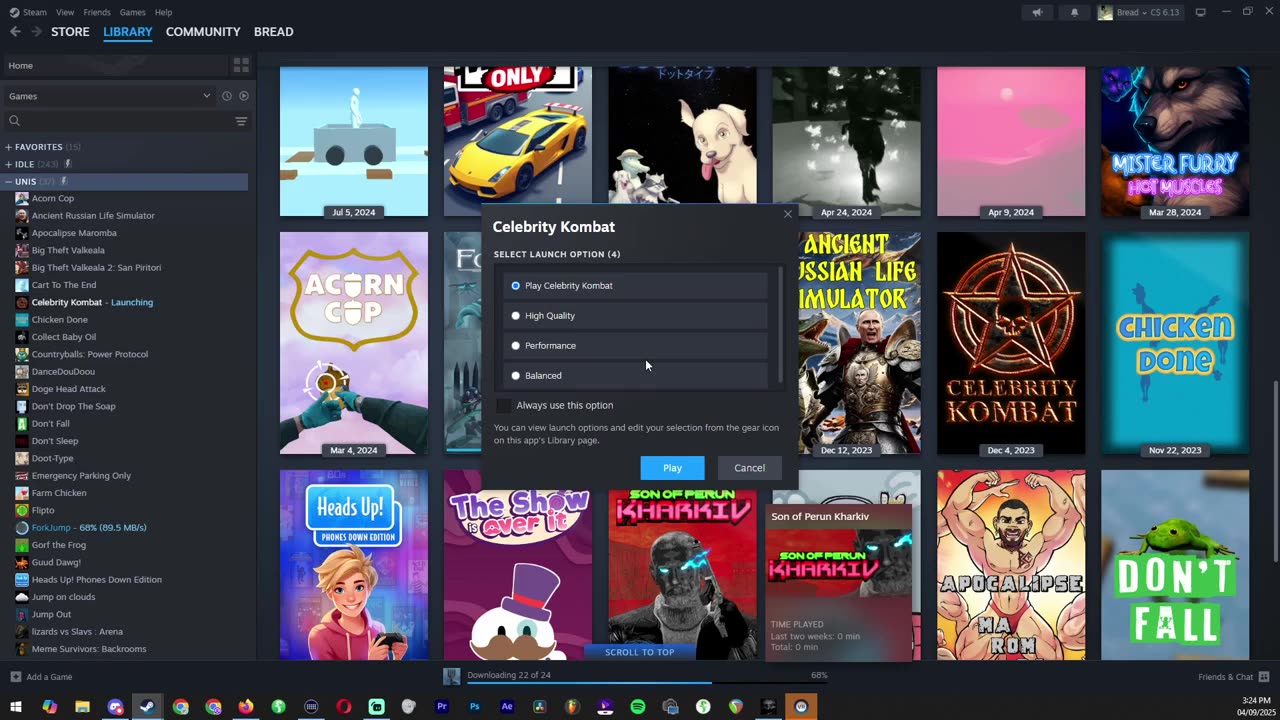This screenshot has width=1280, height=720.
Task: Select the Balanced launch option
Action: (636, 376)
